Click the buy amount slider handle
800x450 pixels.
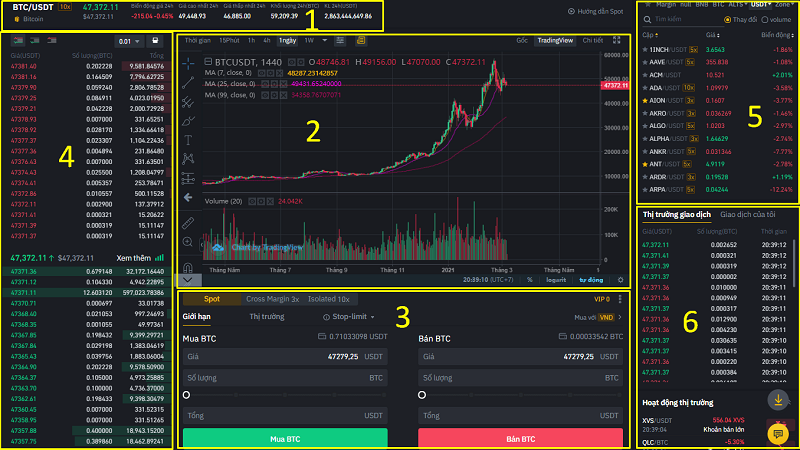pyautogui.click(x=186, y=395)
